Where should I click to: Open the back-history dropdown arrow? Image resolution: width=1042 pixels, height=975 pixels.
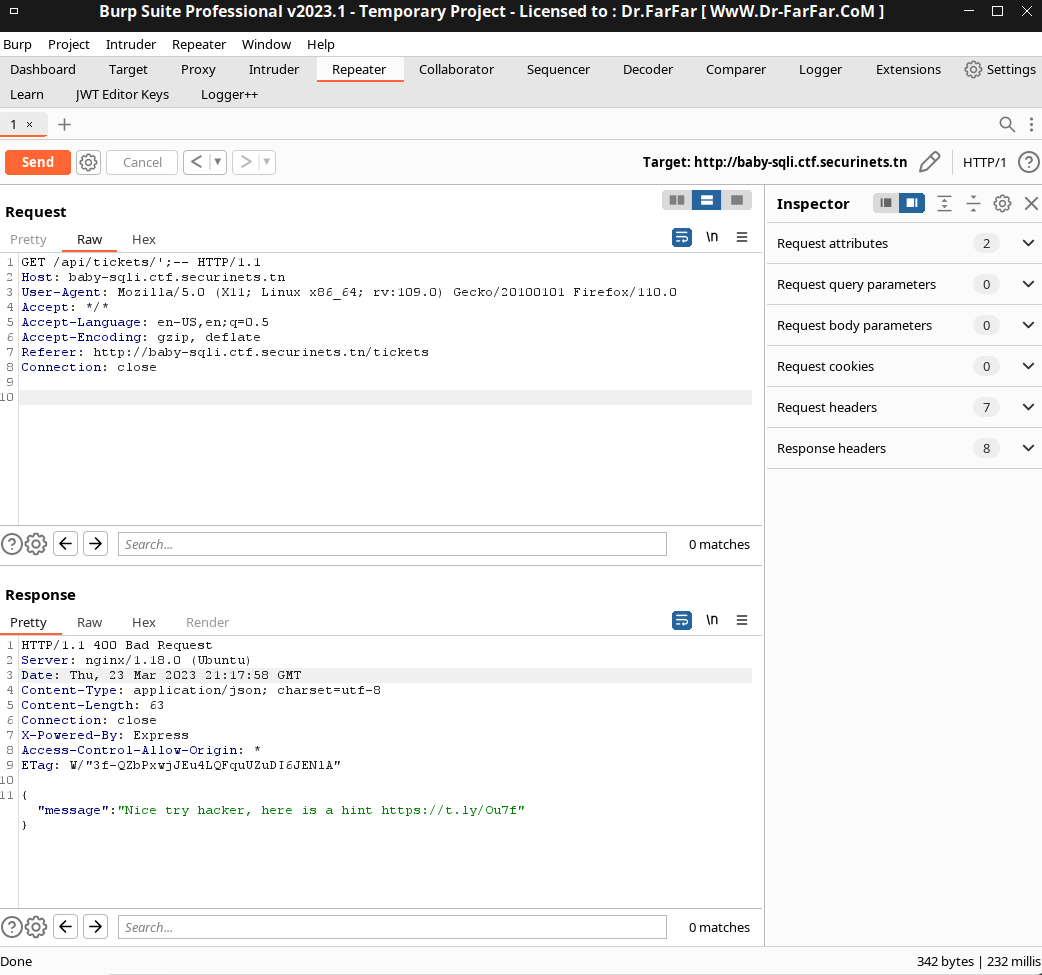217,162
